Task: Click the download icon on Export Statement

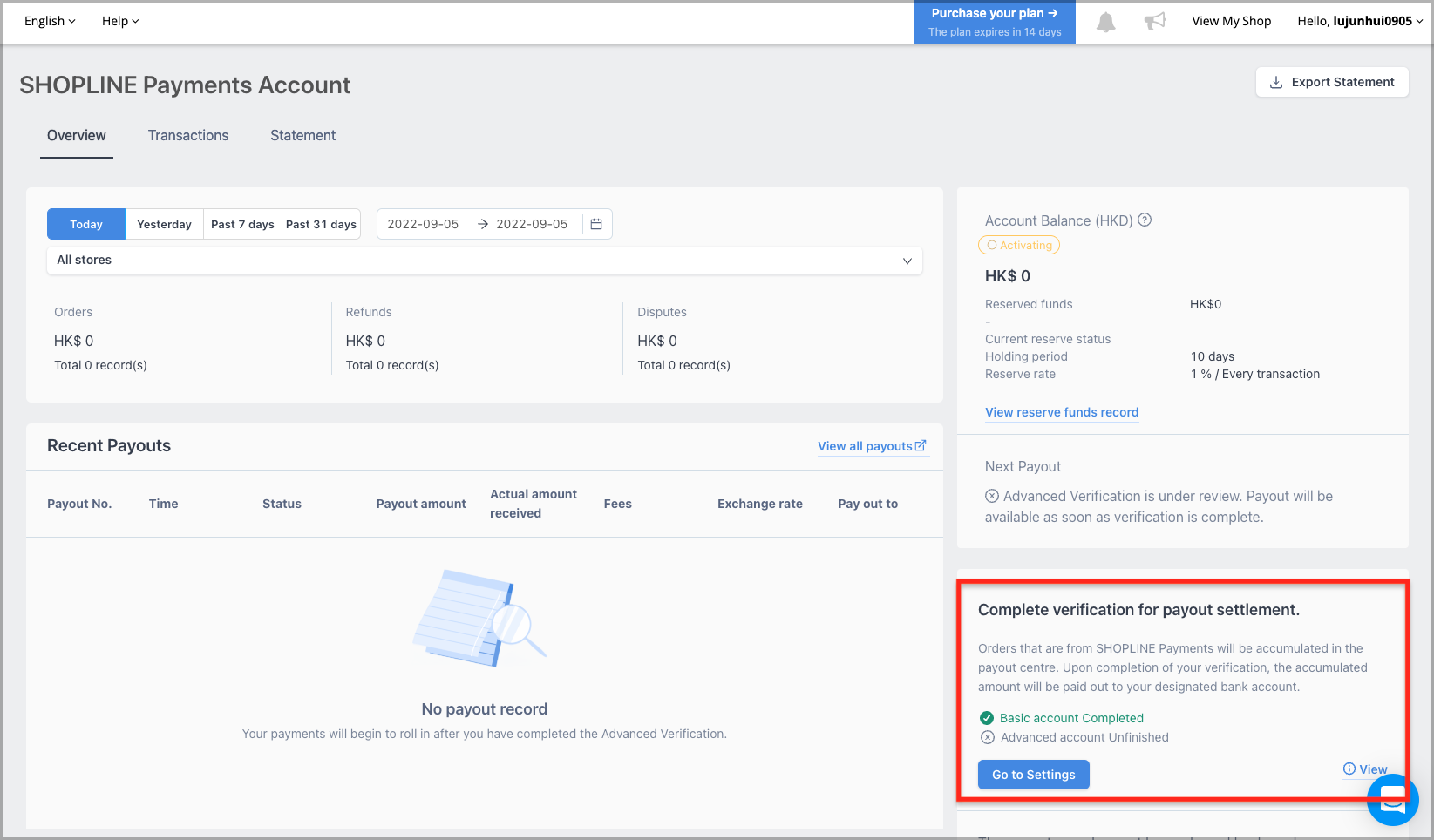Action: pos(1275,81)
